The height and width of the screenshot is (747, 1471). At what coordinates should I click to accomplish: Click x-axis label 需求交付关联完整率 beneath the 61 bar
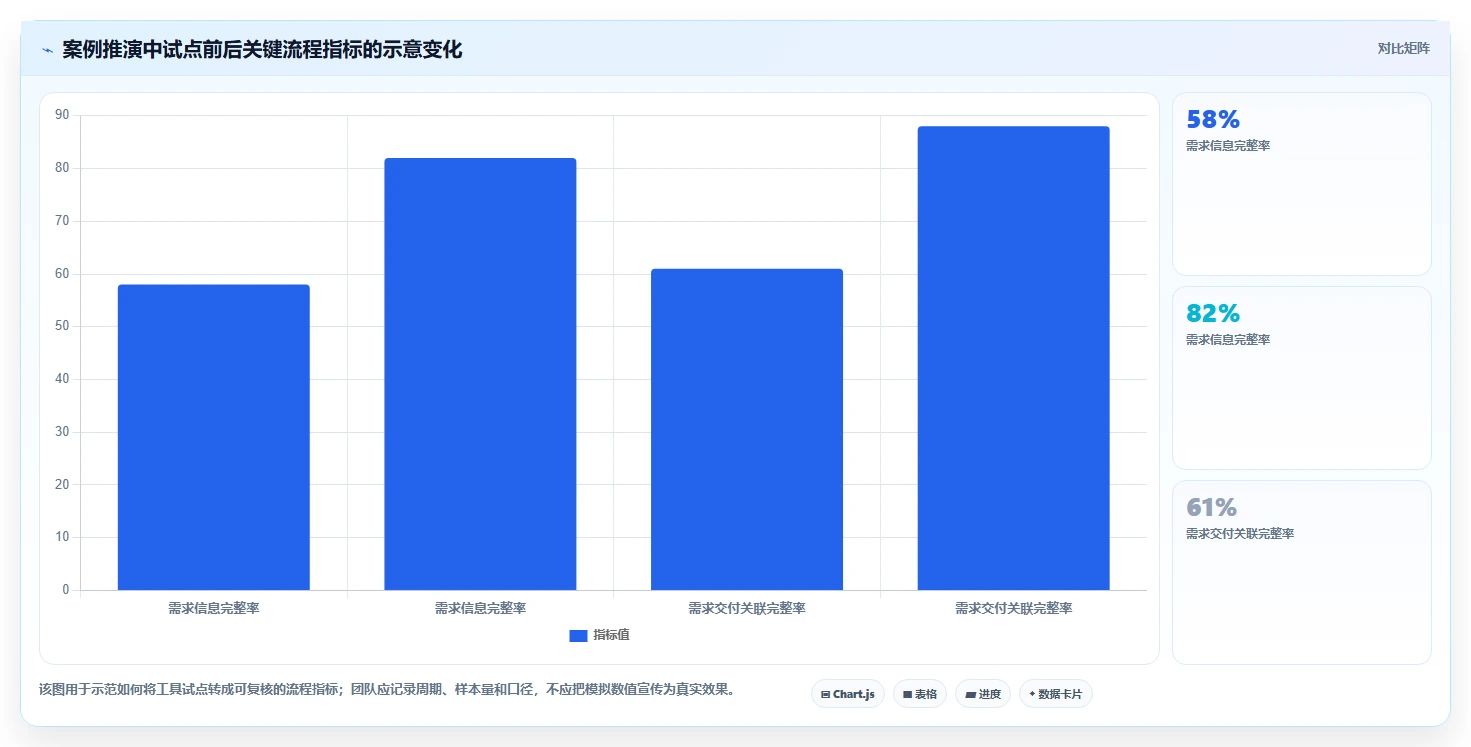[x=747, y=608]
